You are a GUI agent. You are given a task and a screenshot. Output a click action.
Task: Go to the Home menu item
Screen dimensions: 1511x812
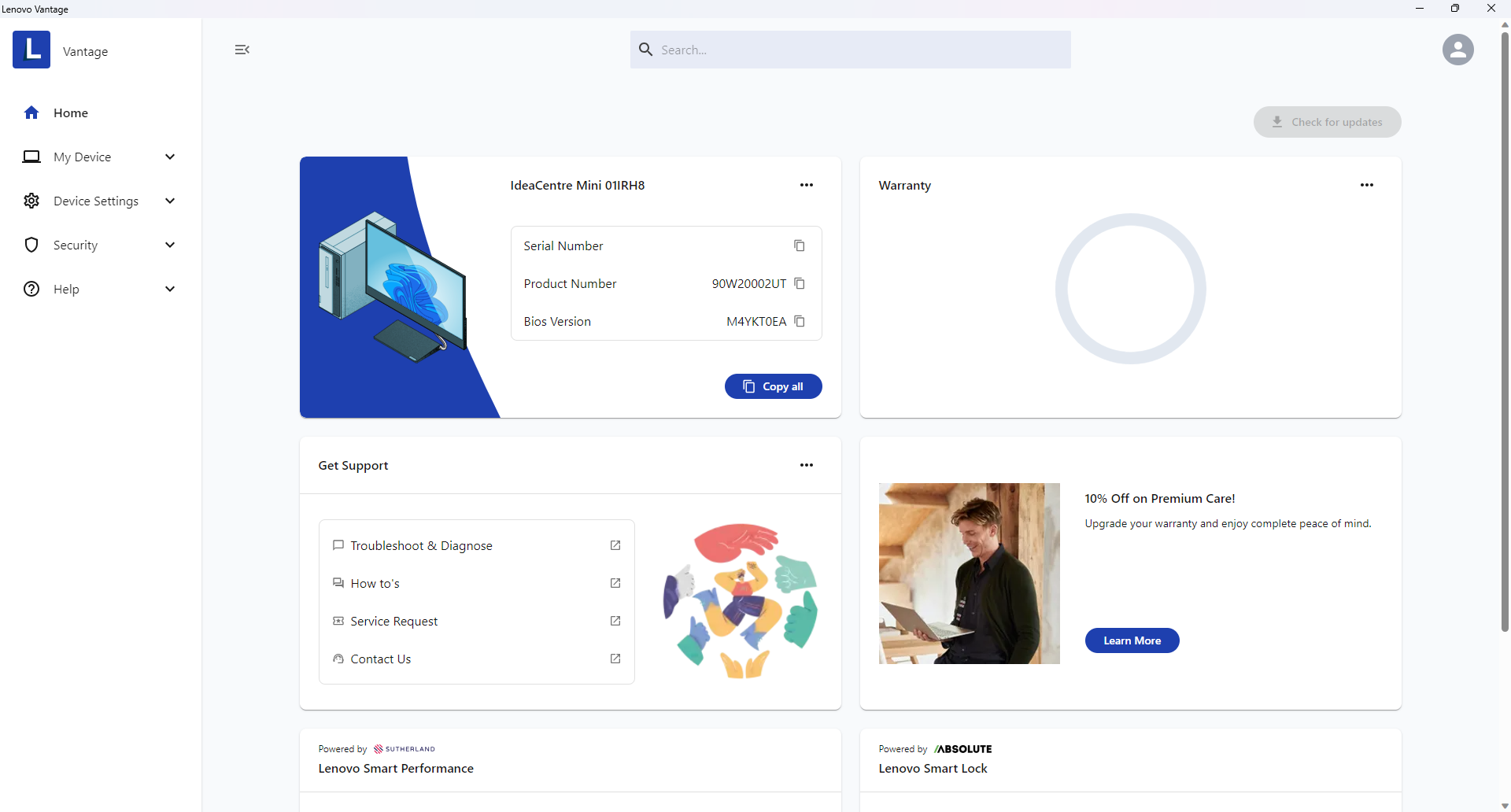101,113
